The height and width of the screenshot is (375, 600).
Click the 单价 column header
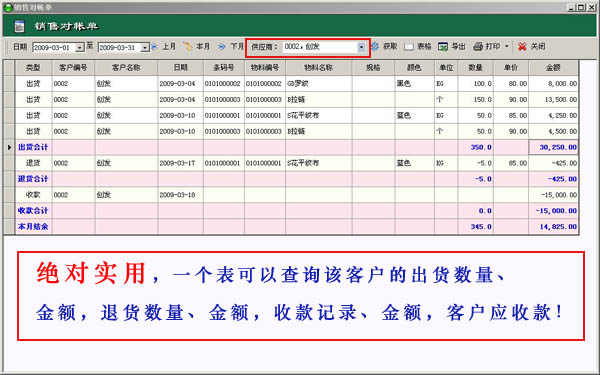click(511, 68)
